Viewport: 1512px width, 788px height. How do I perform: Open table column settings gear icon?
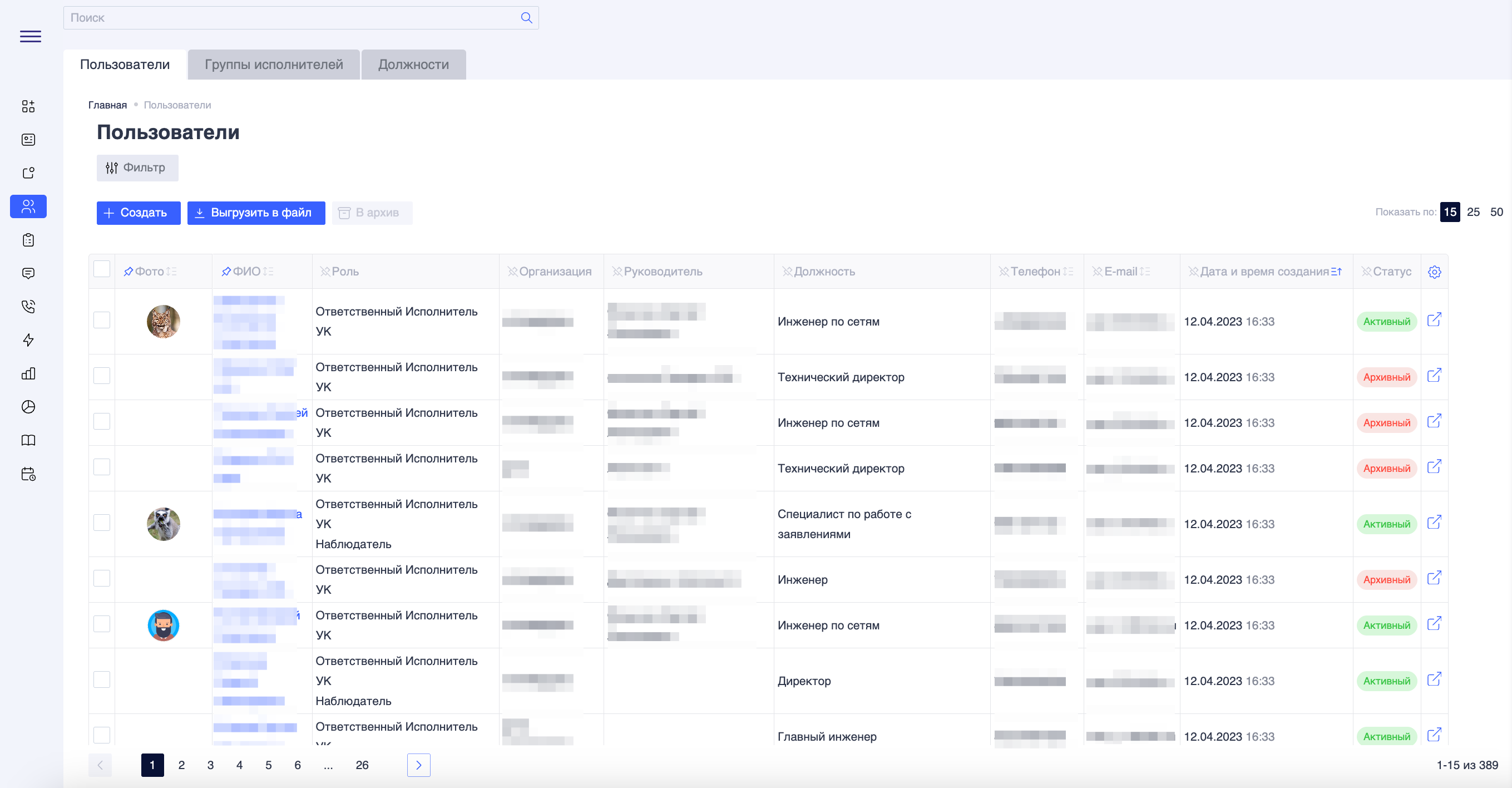(1434, 272)
